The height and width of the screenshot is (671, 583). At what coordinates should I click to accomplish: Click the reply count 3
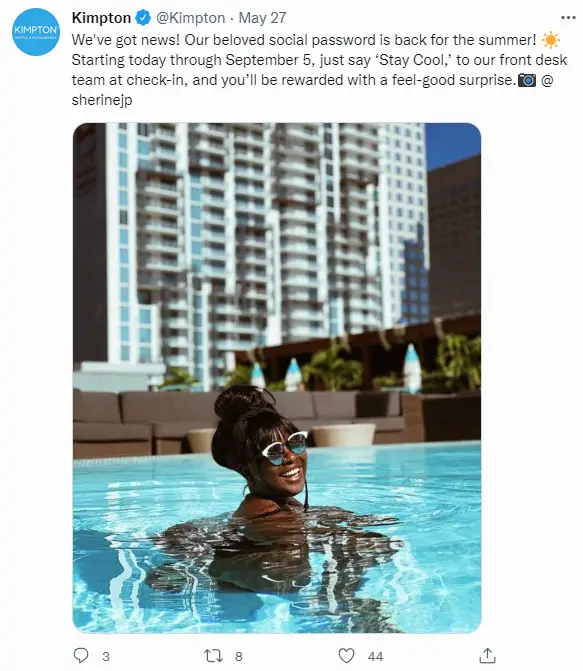click(106, 656)
